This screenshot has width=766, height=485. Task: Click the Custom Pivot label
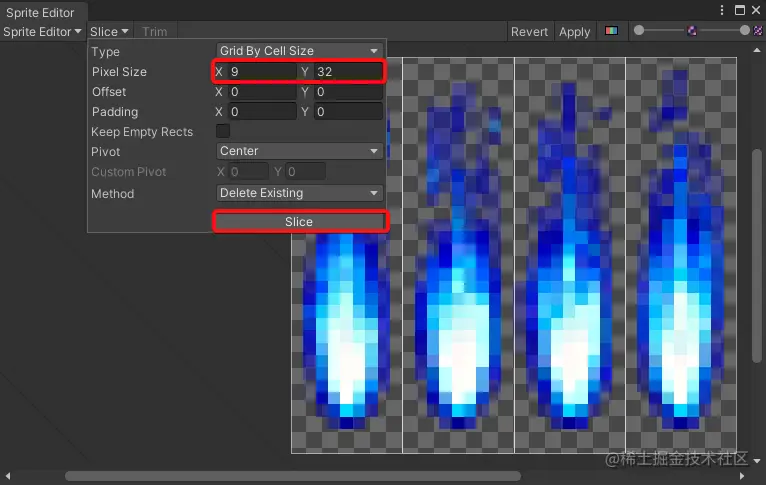(x=128, y=172)
